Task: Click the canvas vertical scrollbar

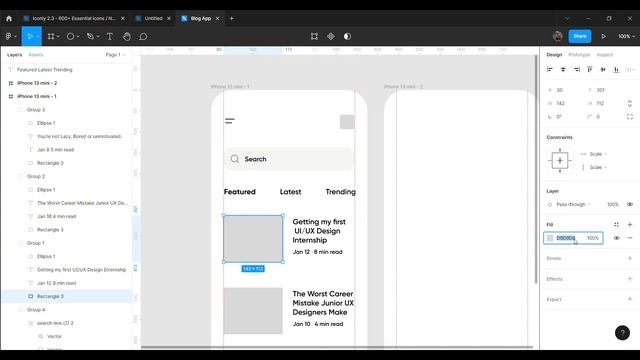Action: 536,169
